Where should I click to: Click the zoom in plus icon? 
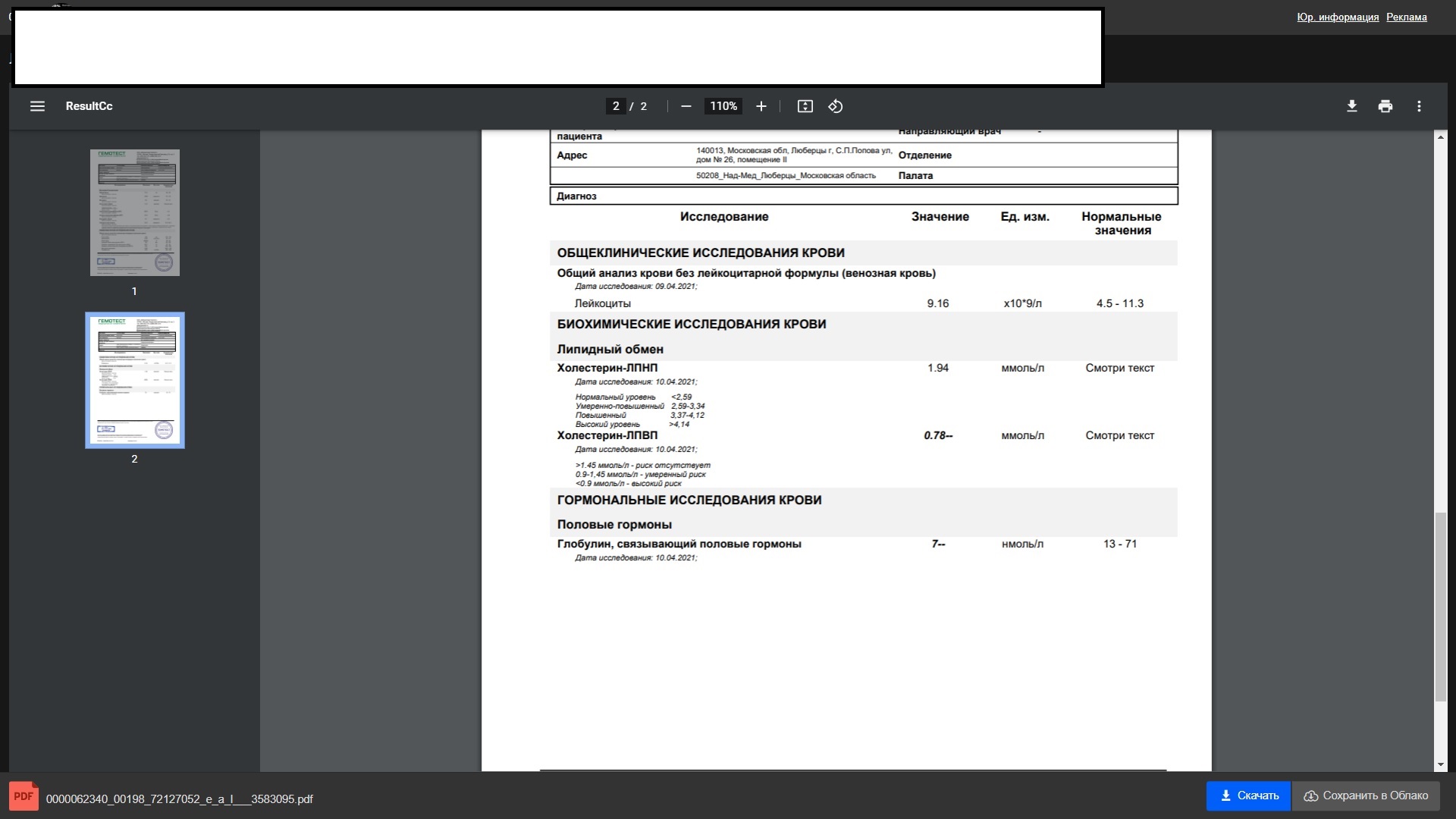pyautogui.click(x=761, y=106)
